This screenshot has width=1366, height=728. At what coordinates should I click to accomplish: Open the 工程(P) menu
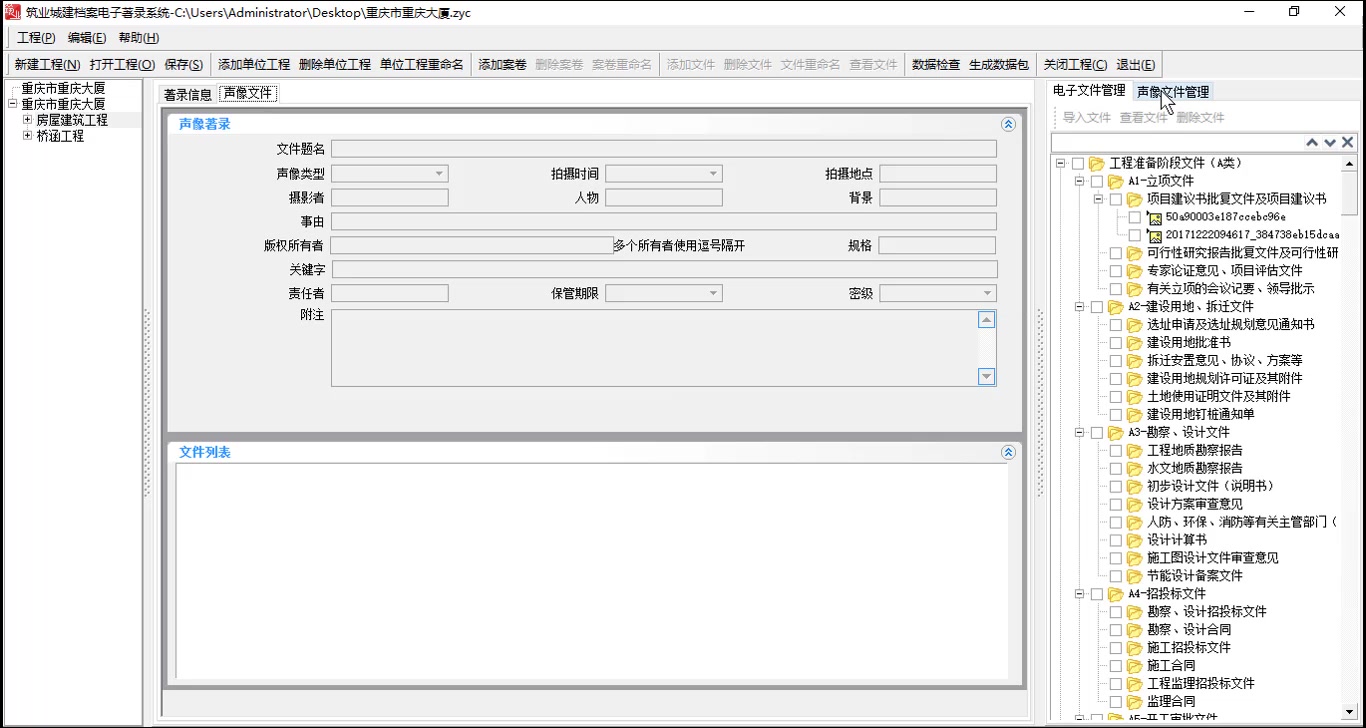click(x=36, y=38)
